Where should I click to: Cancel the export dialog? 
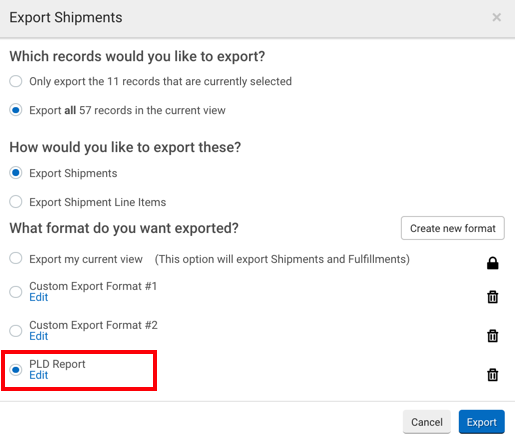click(427, 422)
